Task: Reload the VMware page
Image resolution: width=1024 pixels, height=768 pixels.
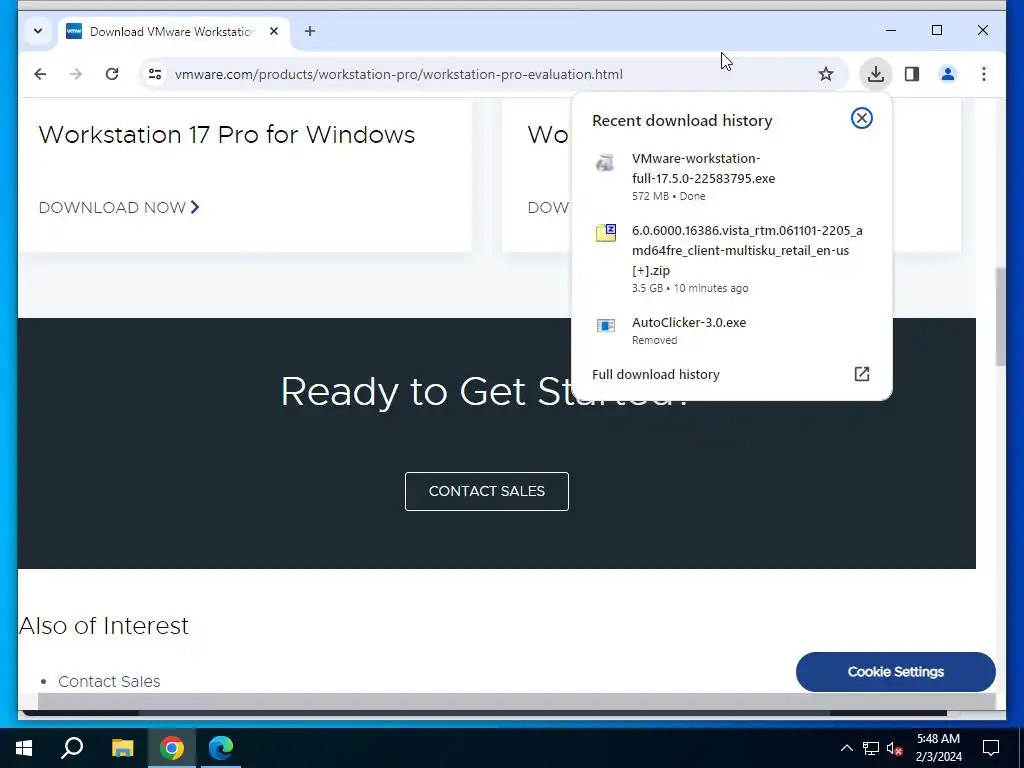Action: (x=112, y=74)
